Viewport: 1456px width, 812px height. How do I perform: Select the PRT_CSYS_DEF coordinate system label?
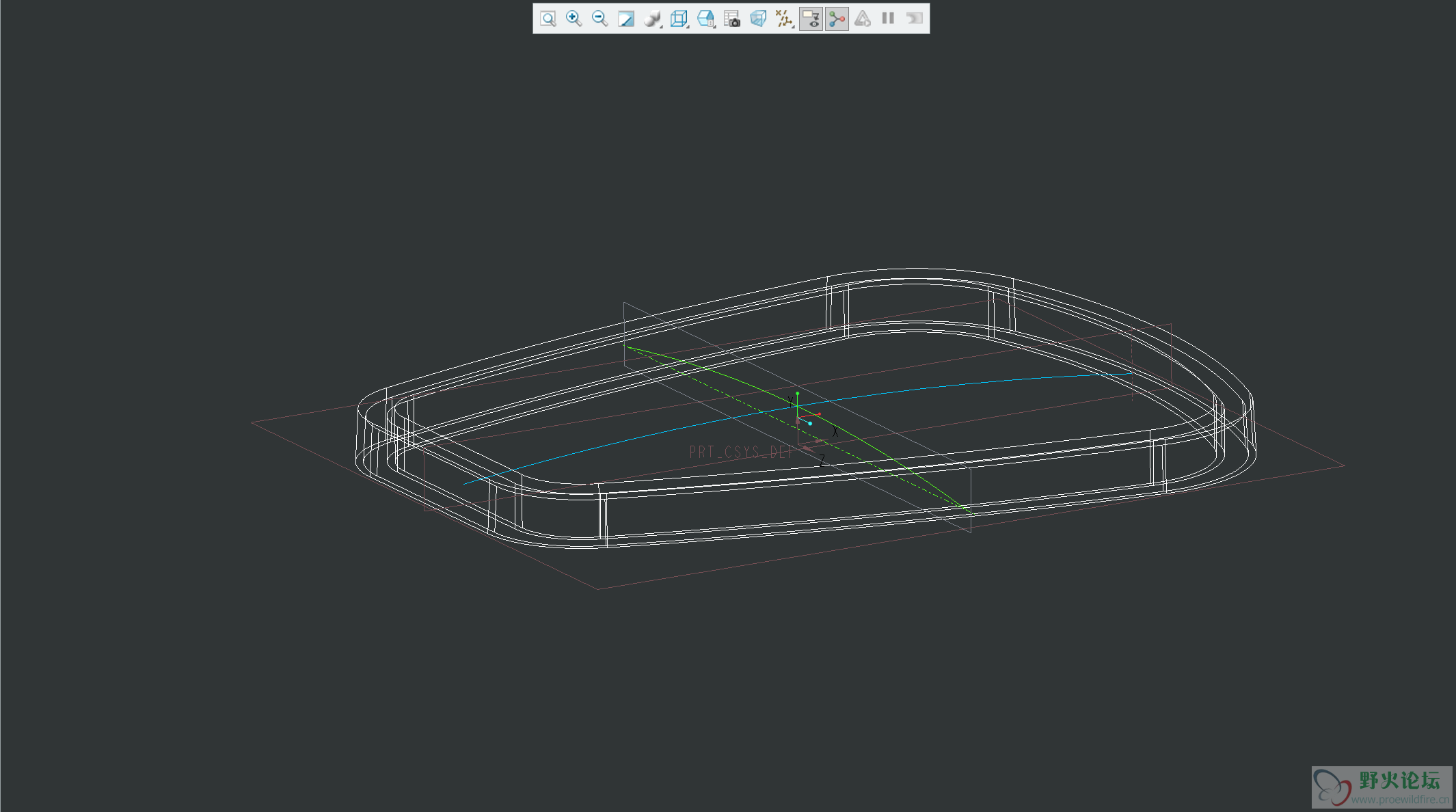pos(740,452)
